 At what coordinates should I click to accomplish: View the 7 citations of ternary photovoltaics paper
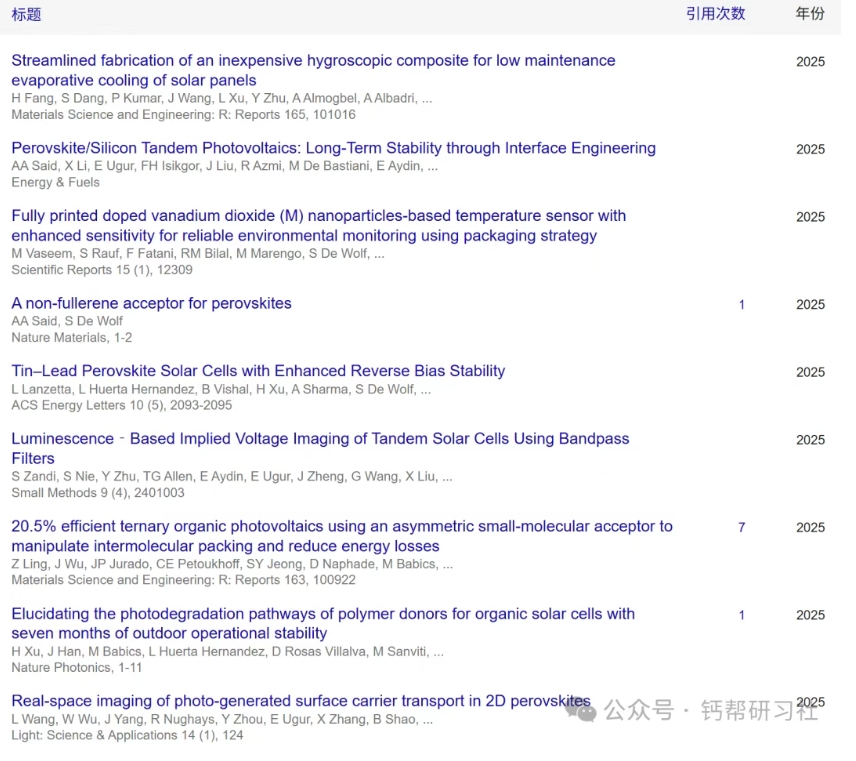tap(741, 528)
